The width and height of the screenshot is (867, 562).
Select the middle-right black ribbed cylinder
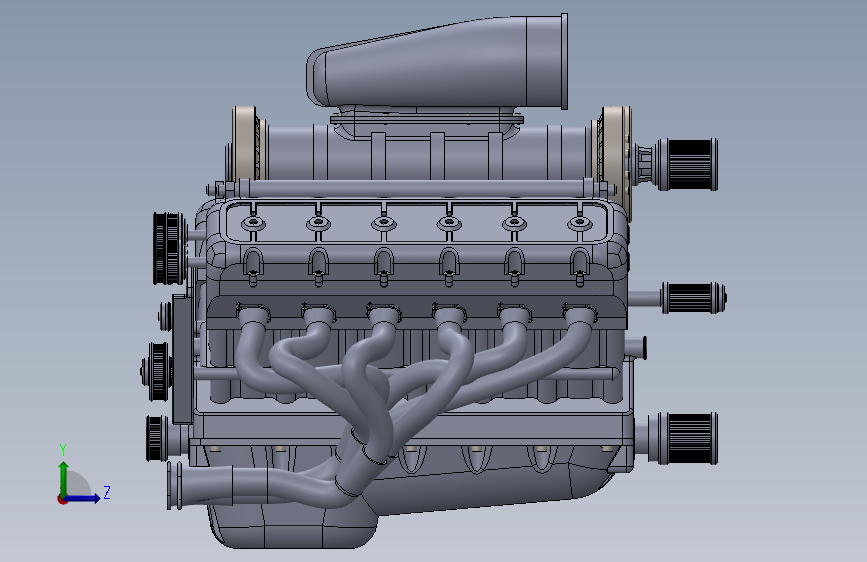(694, 298)
